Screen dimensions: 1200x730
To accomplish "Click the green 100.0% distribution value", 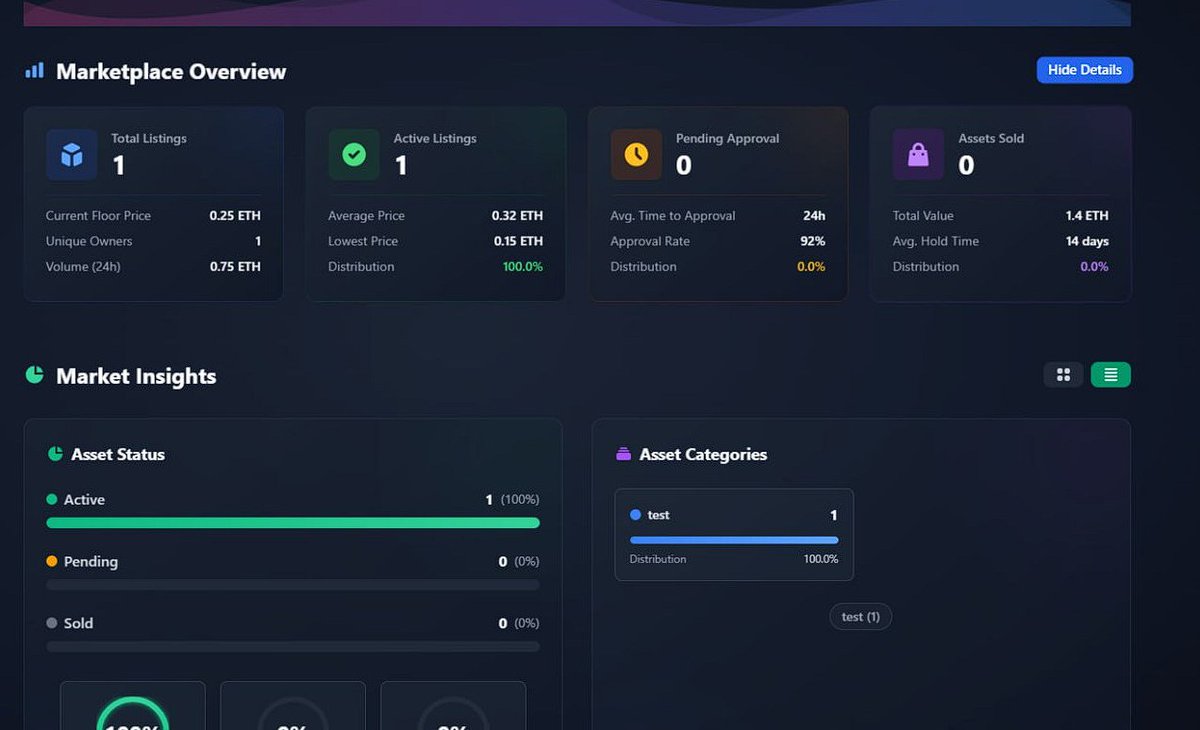I will 523,267.
